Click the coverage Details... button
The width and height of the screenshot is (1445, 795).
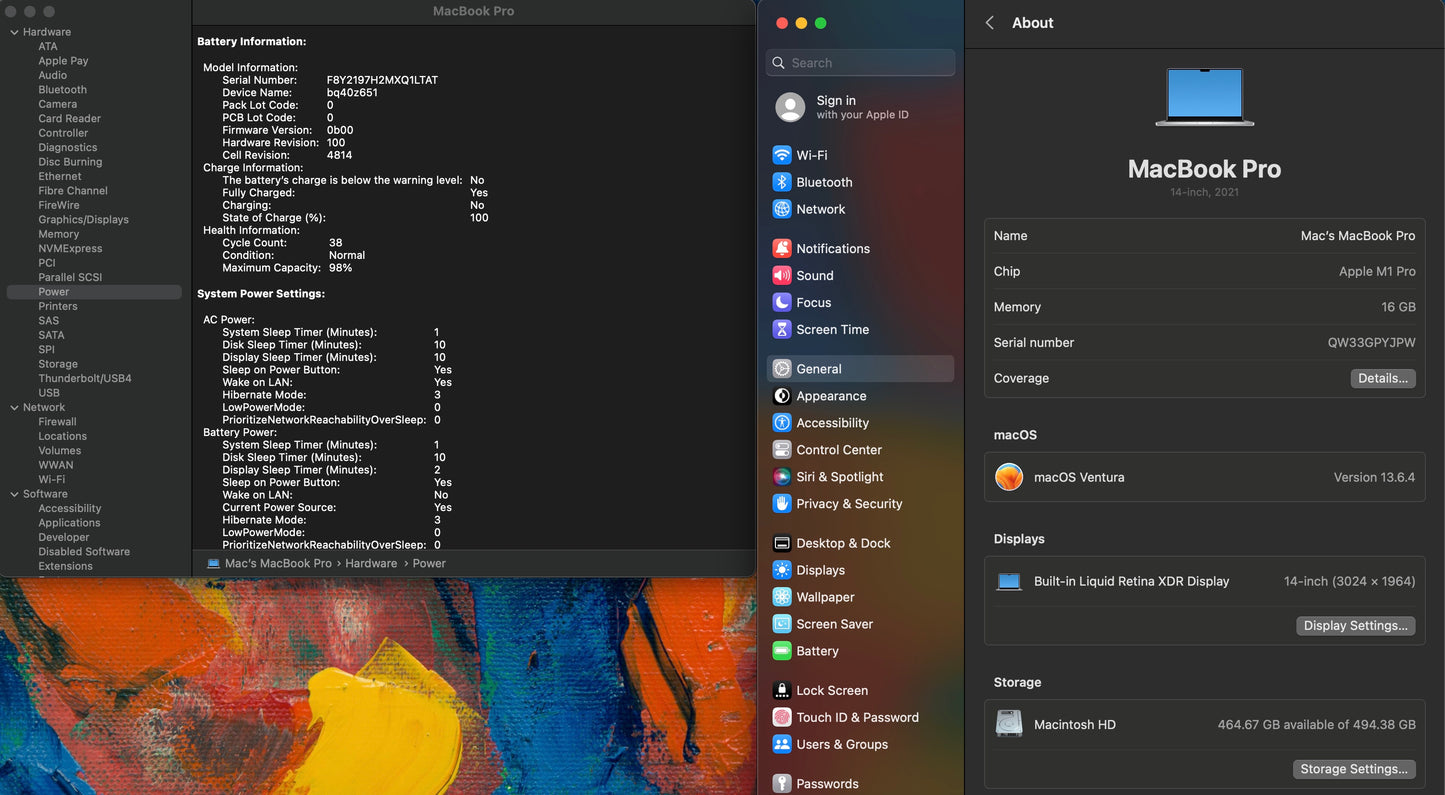pyautogui.click(x=1383, y=378)
